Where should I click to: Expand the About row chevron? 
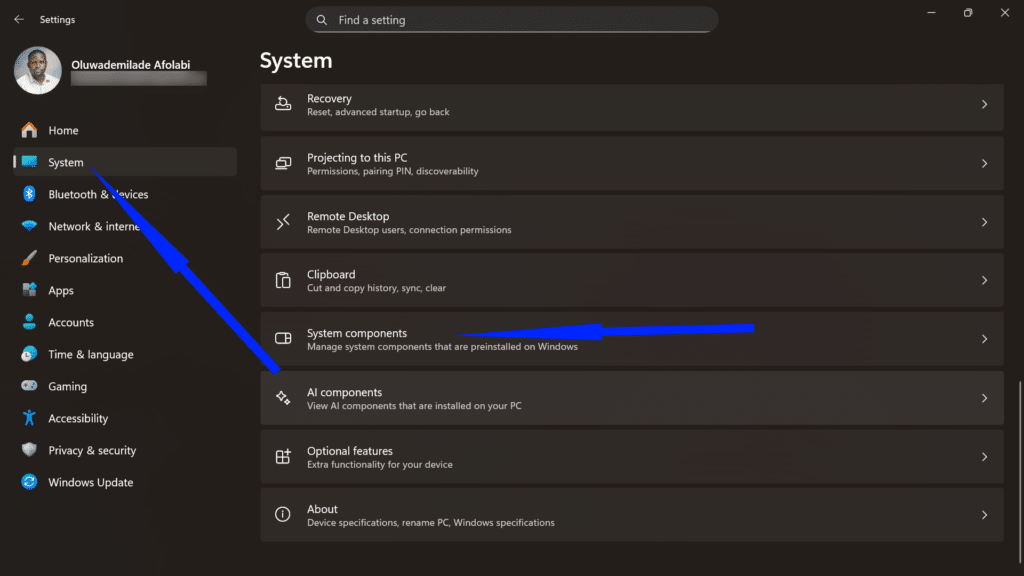point(984,515)
